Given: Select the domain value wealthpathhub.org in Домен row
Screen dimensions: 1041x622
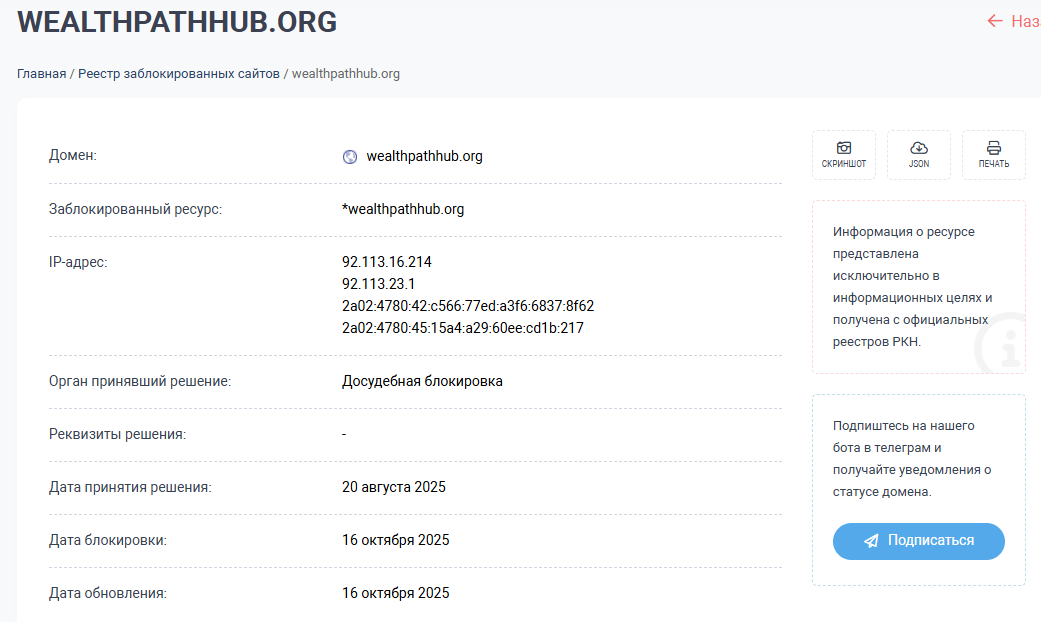Looking at the screenshot, I should point(424,156).
